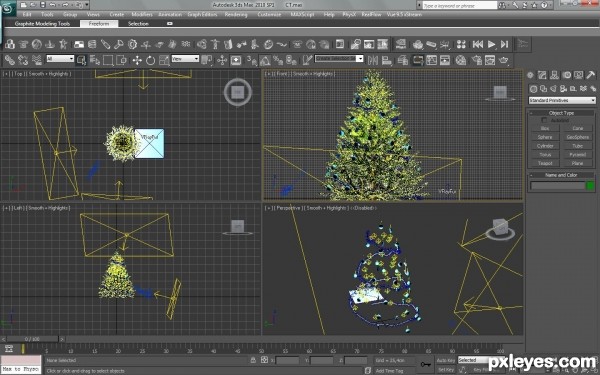
Task: Click the Align tool icon
Action: click(387, 60)
